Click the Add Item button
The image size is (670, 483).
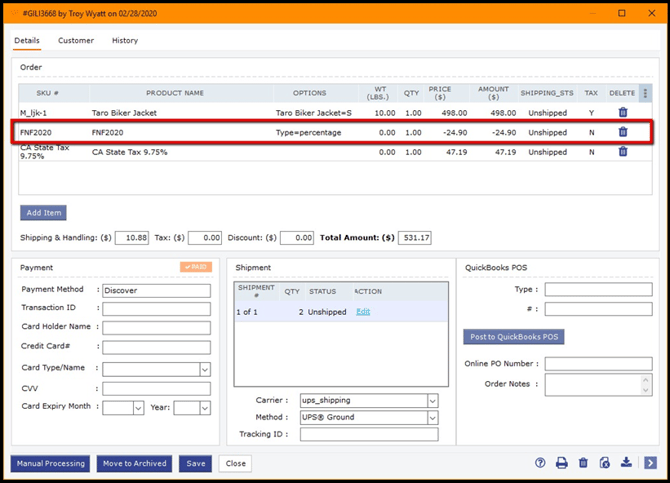coord(44,213)
